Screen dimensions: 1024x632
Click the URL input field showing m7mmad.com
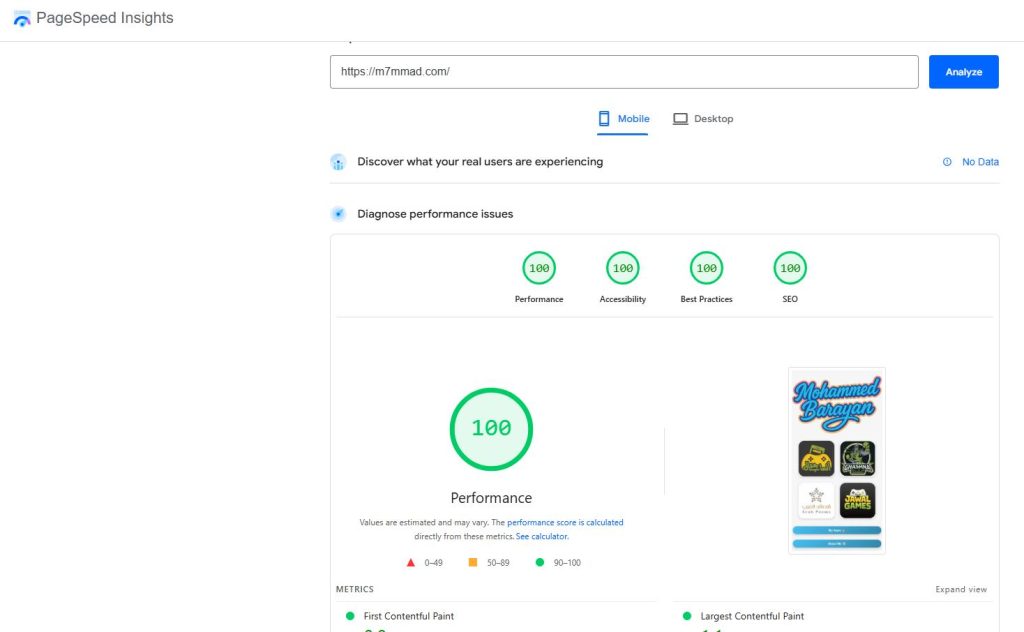pyautogui.click(x=624, y=71)
